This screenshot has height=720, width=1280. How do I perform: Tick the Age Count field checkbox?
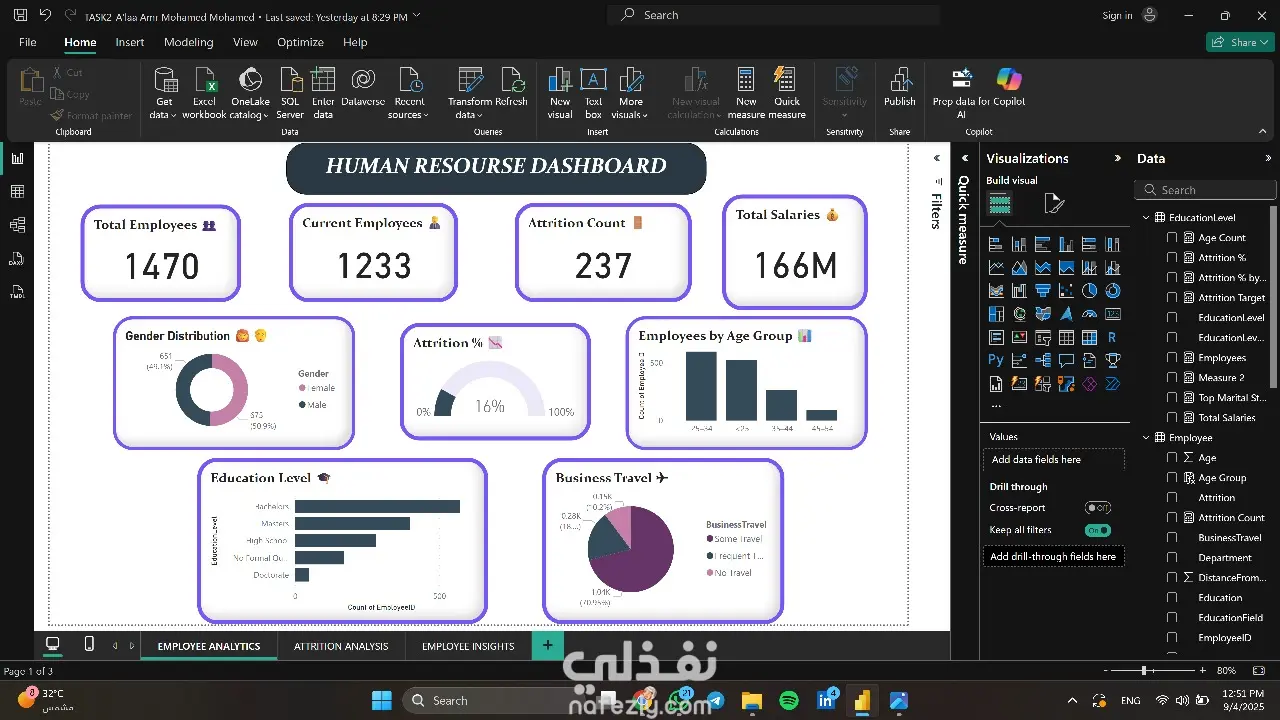pos(1172,238)
